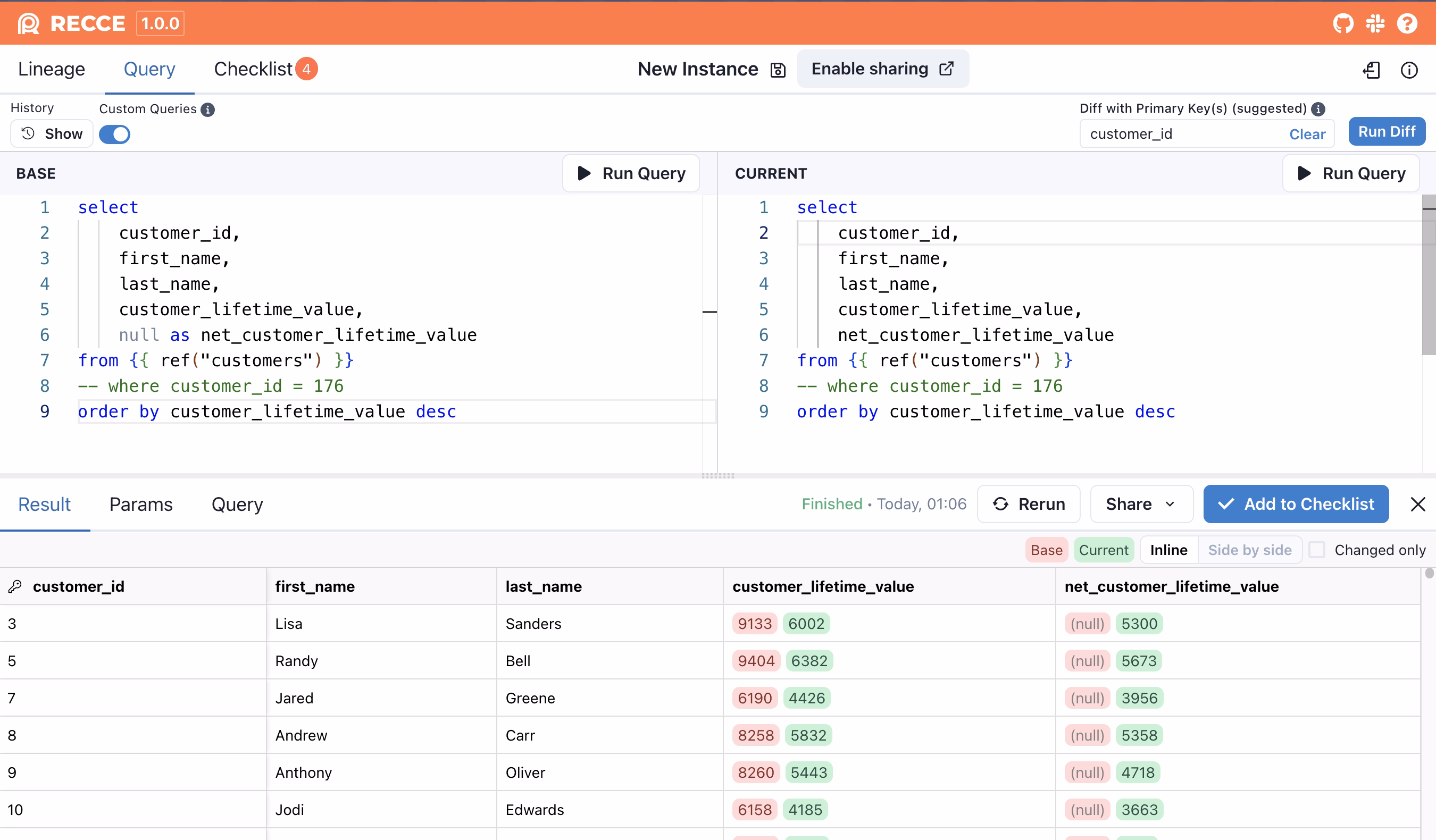Click the Custom Queries info icon
Viewport: 1436px width, 840px height.
tap(208, 110)
